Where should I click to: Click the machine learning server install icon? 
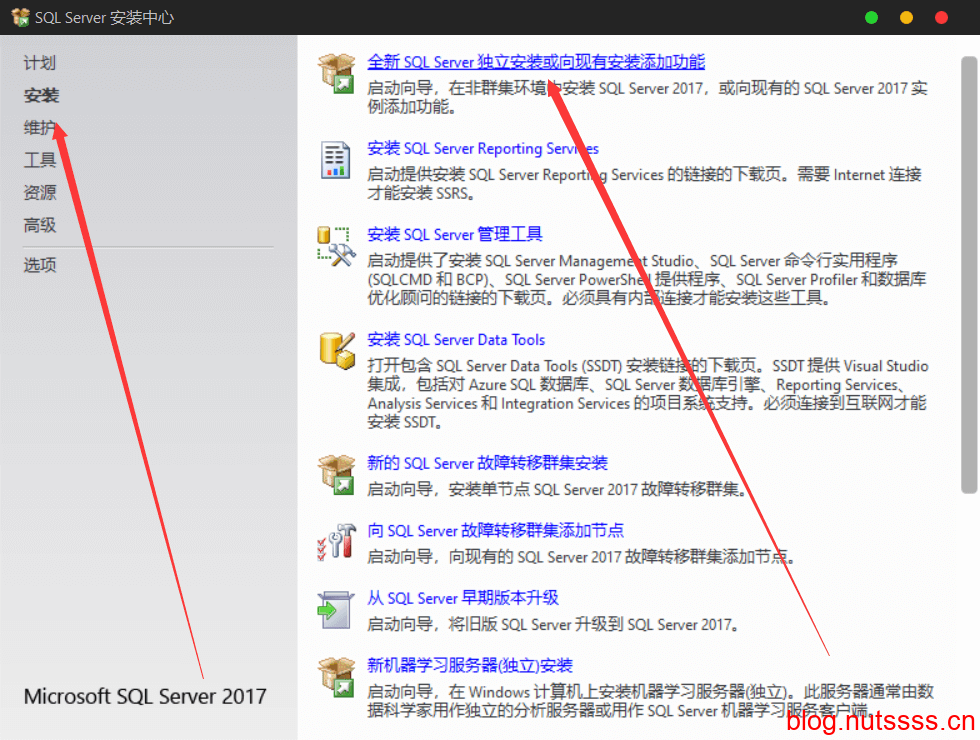point(336,677)
